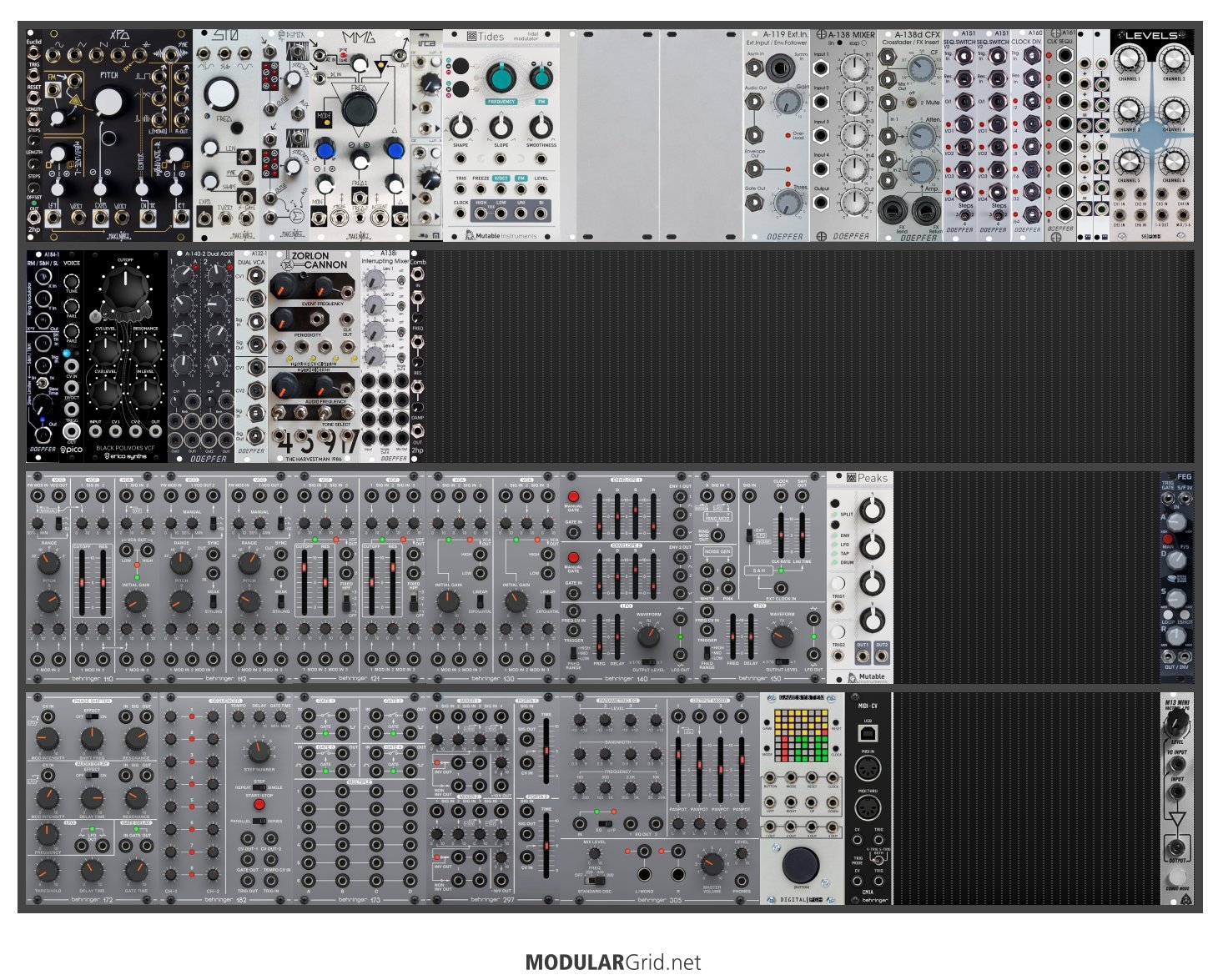The height and width of the screenshot is (980, 1228).
Task: Toggle the EXT/LFO/NOISE switch on Behringer 150
Action: coord(748,535)
